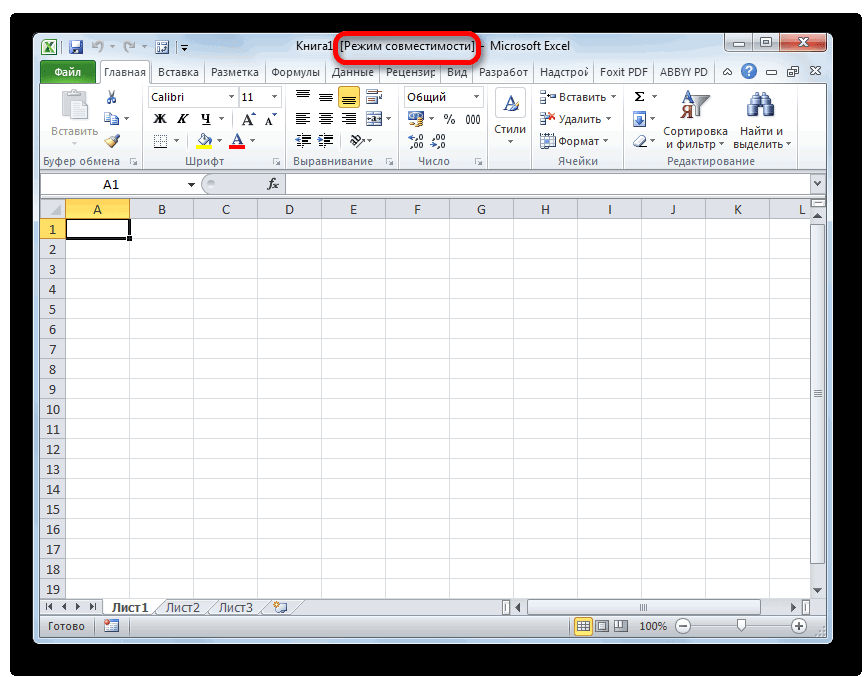Click the green Файл button
Viewport: 866px width, 677px height.
coord(67,72)
